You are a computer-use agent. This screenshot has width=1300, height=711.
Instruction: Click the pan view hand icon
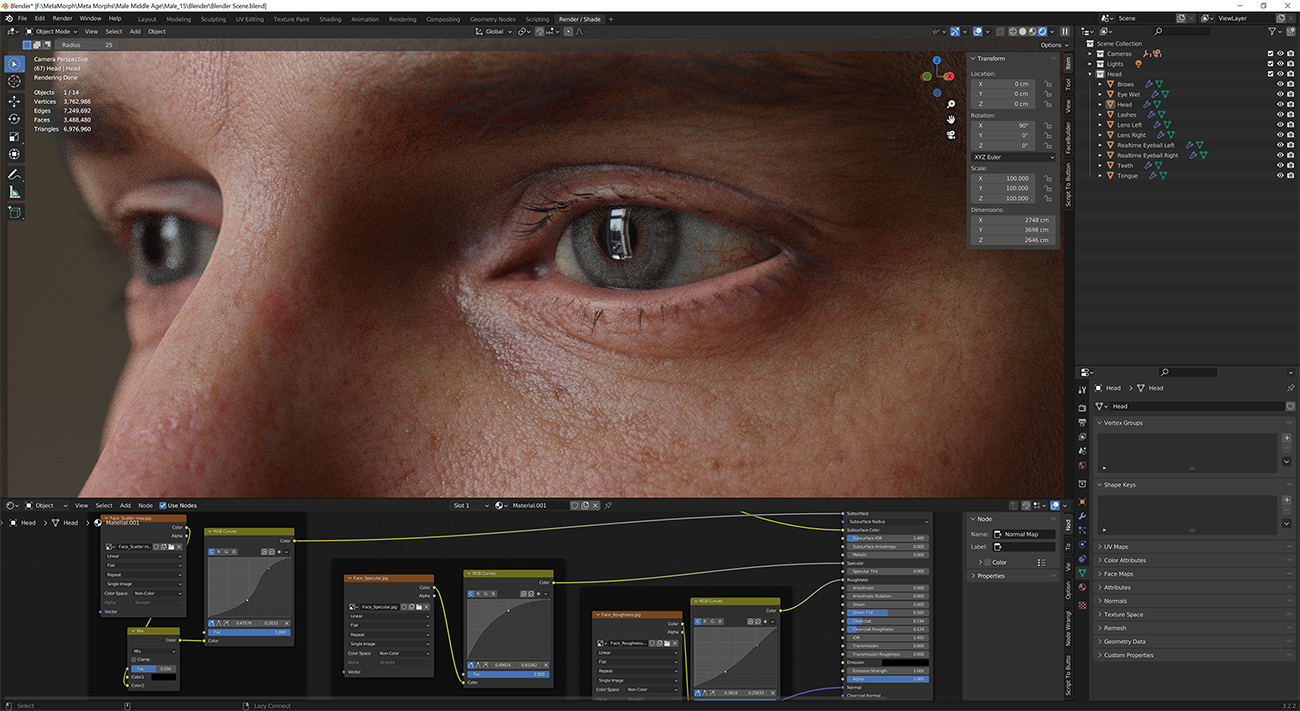pos(951,119)
